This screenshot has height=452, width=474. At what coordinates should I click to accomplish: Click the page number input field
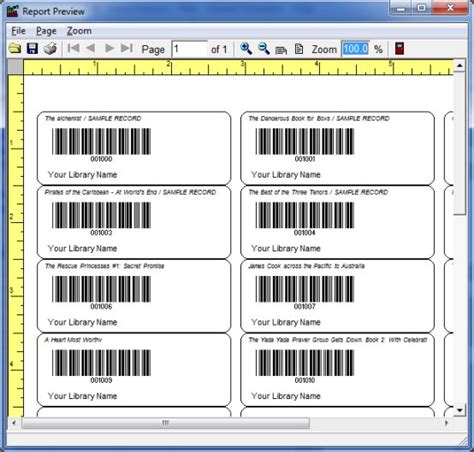(x=189, y=49)
